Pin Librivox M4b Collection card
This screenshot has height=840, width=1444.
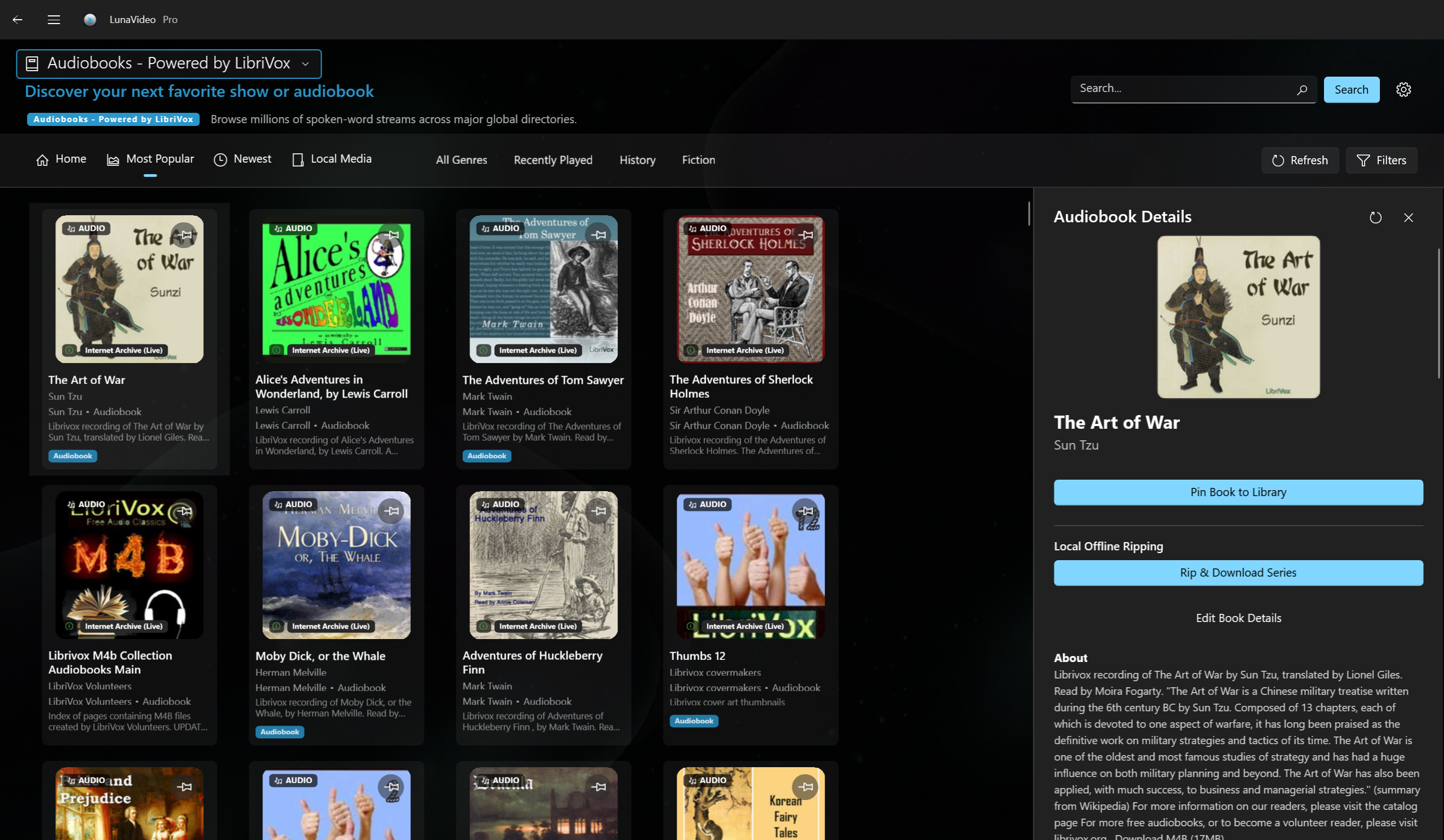(185, 510)
